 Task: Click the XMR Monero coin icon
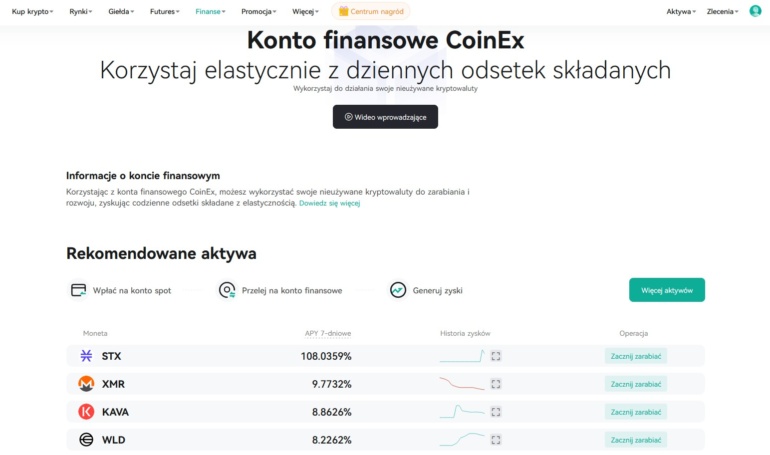[x=86, y=384]
